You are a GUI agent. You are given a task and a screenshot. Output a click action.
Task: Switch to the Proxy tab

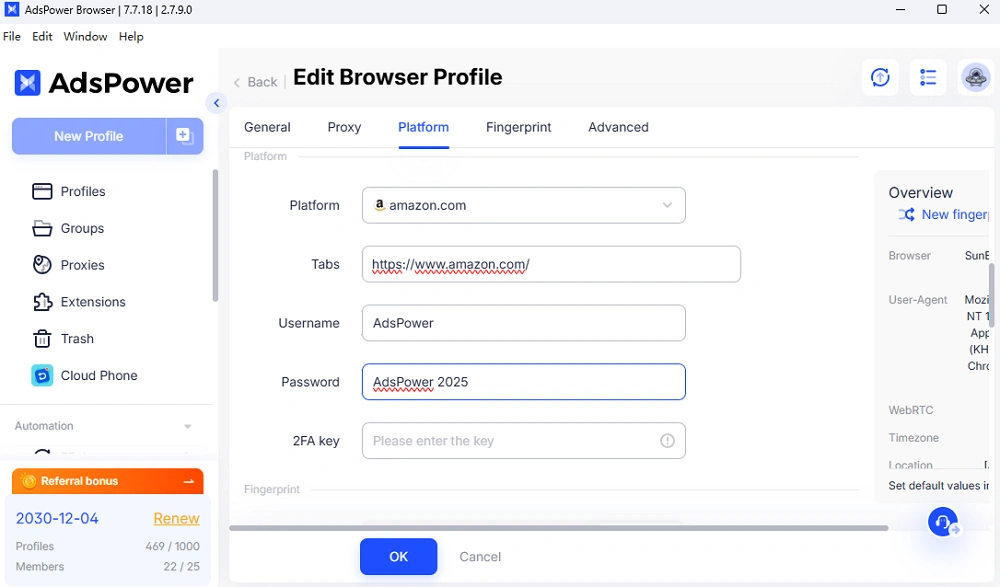[344, 127]
